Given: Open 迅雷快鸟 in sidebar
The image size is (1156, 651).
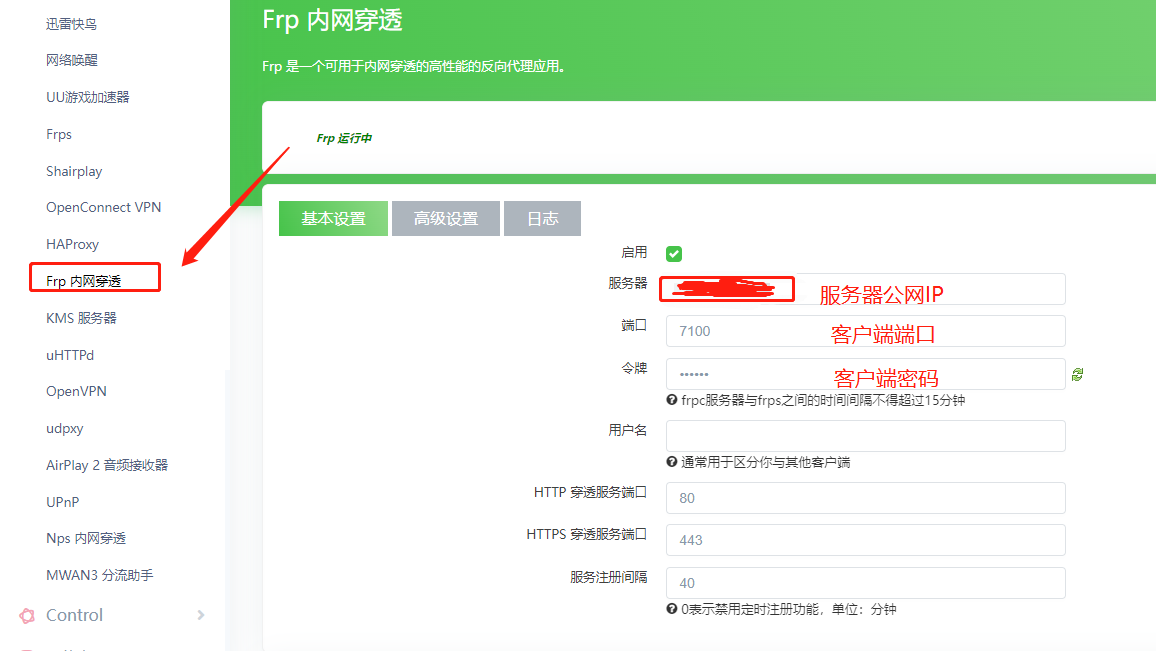Looking at the screenshot, I should (x=72, y=24).
